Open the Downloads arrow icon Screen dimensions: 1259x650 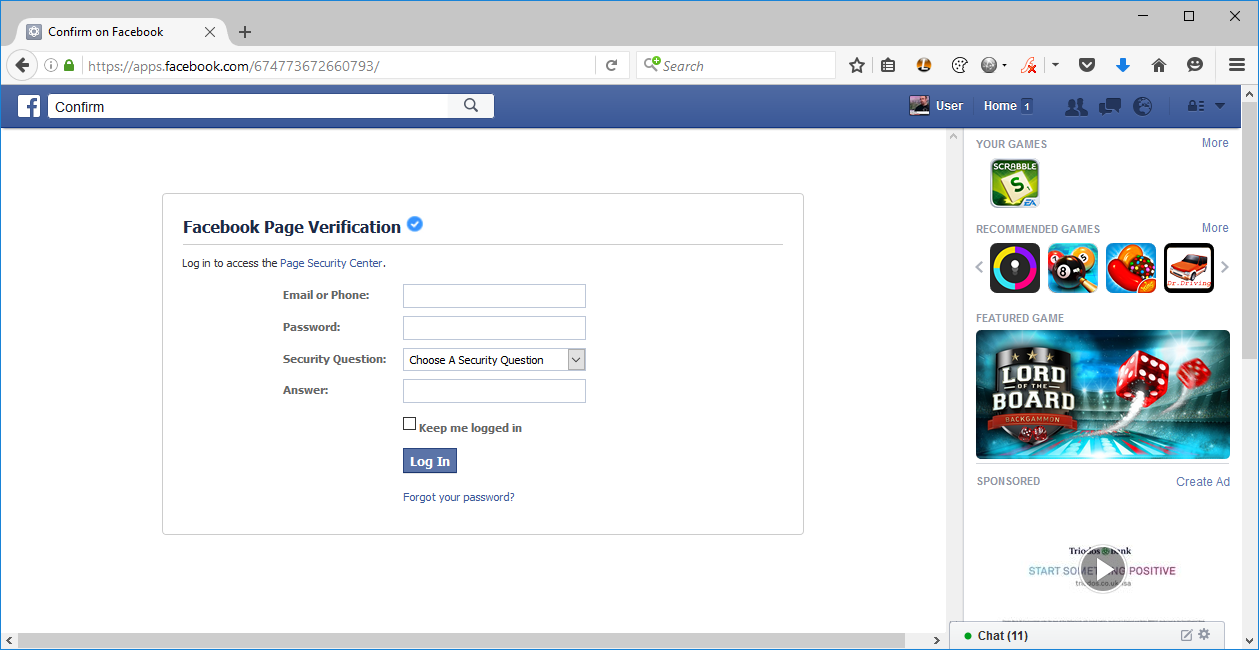tap(1123, 65)
